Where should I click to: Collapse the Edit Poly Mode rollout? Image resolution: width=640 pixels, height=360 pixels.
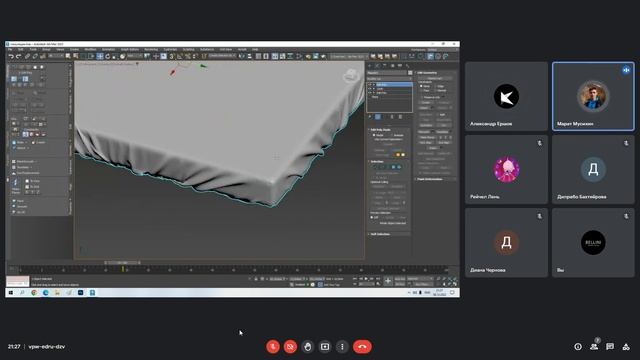[389, 130]
